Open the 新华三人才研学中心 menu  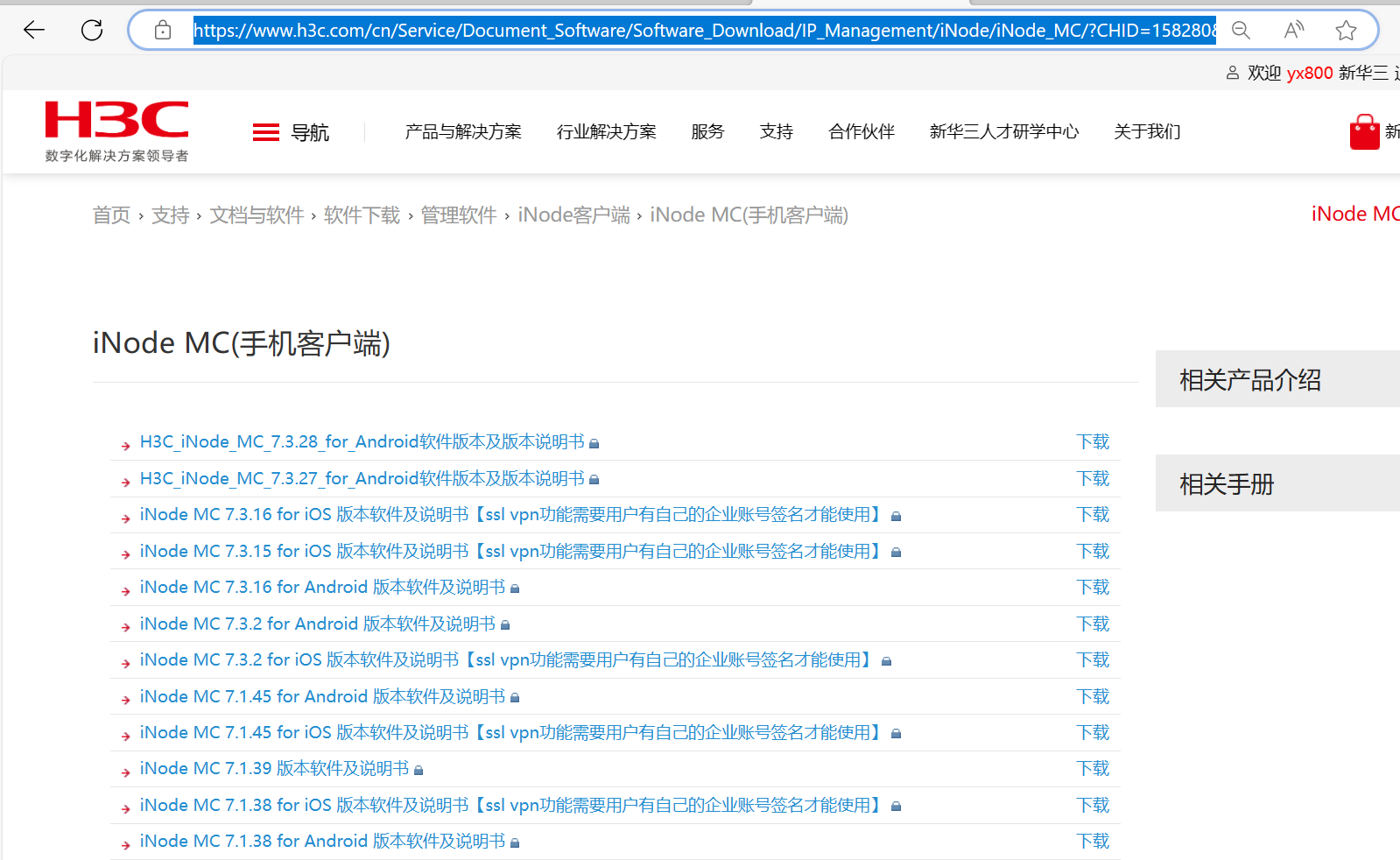(x=1004, y=131)
